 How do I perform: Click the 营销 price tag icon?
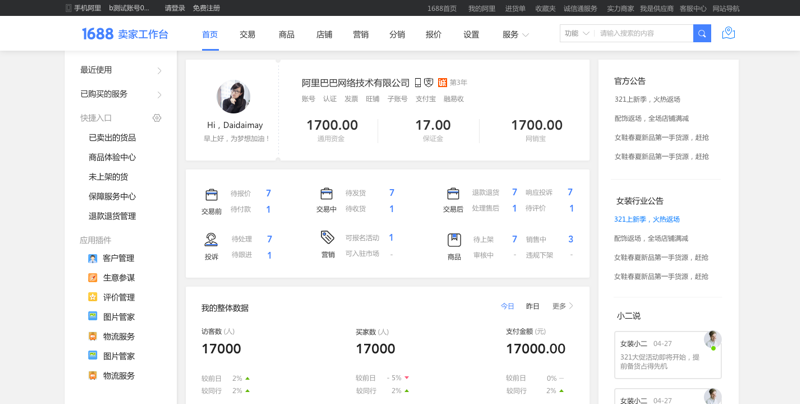tap(327, 237)
